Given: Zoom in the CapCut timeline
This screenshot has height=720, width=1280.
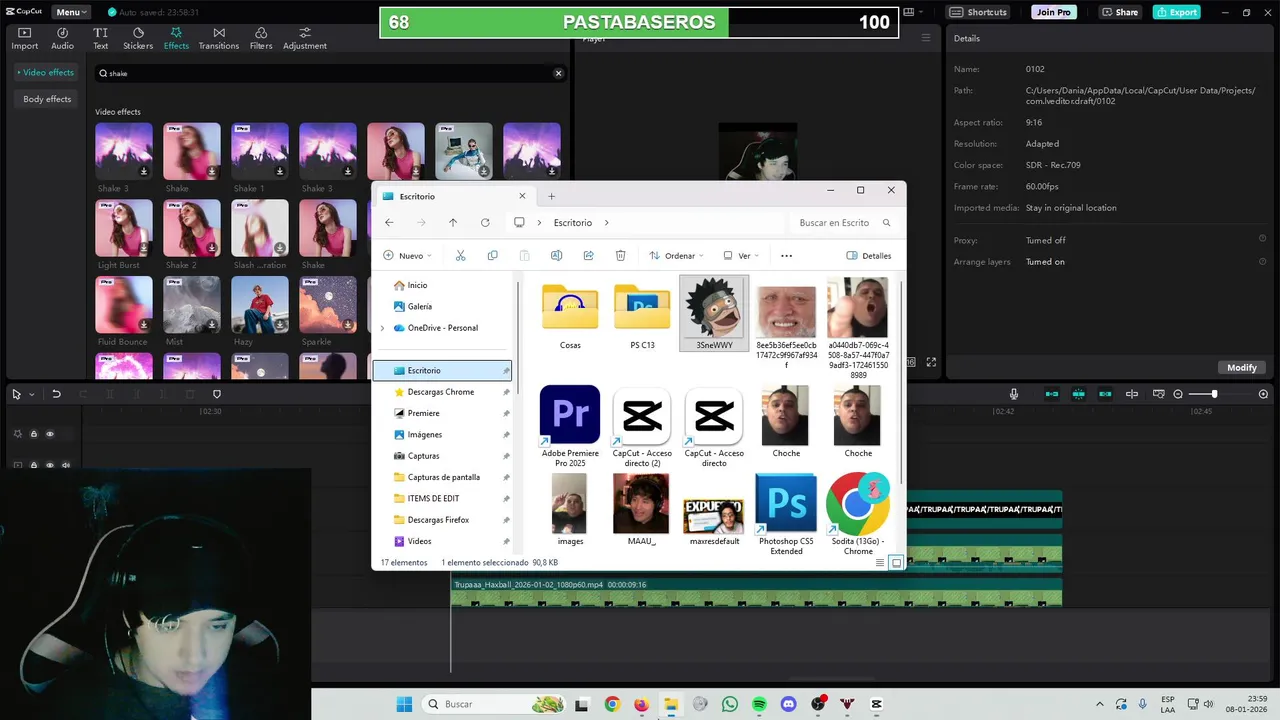Looking at the screenshot, I should 1263,394.
